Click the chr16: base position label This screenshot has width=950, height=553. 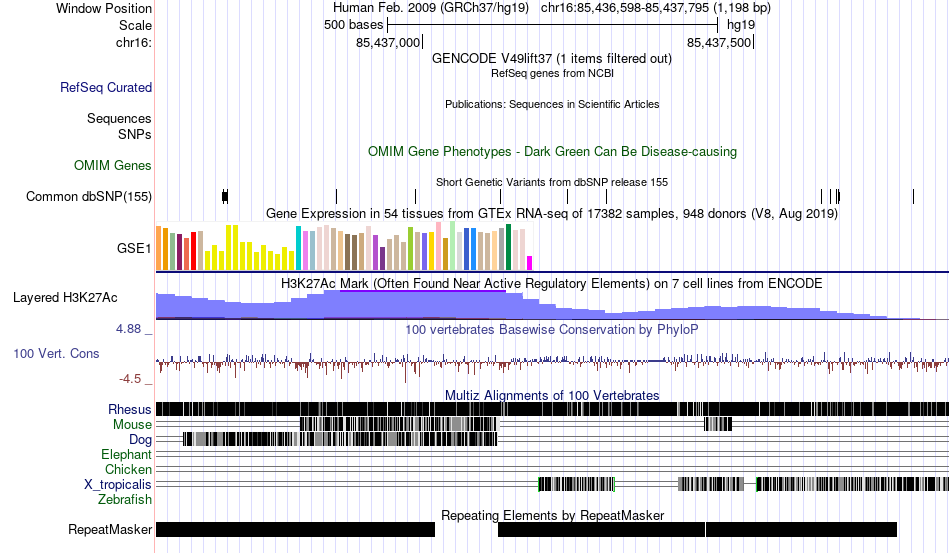pos(133,42)
